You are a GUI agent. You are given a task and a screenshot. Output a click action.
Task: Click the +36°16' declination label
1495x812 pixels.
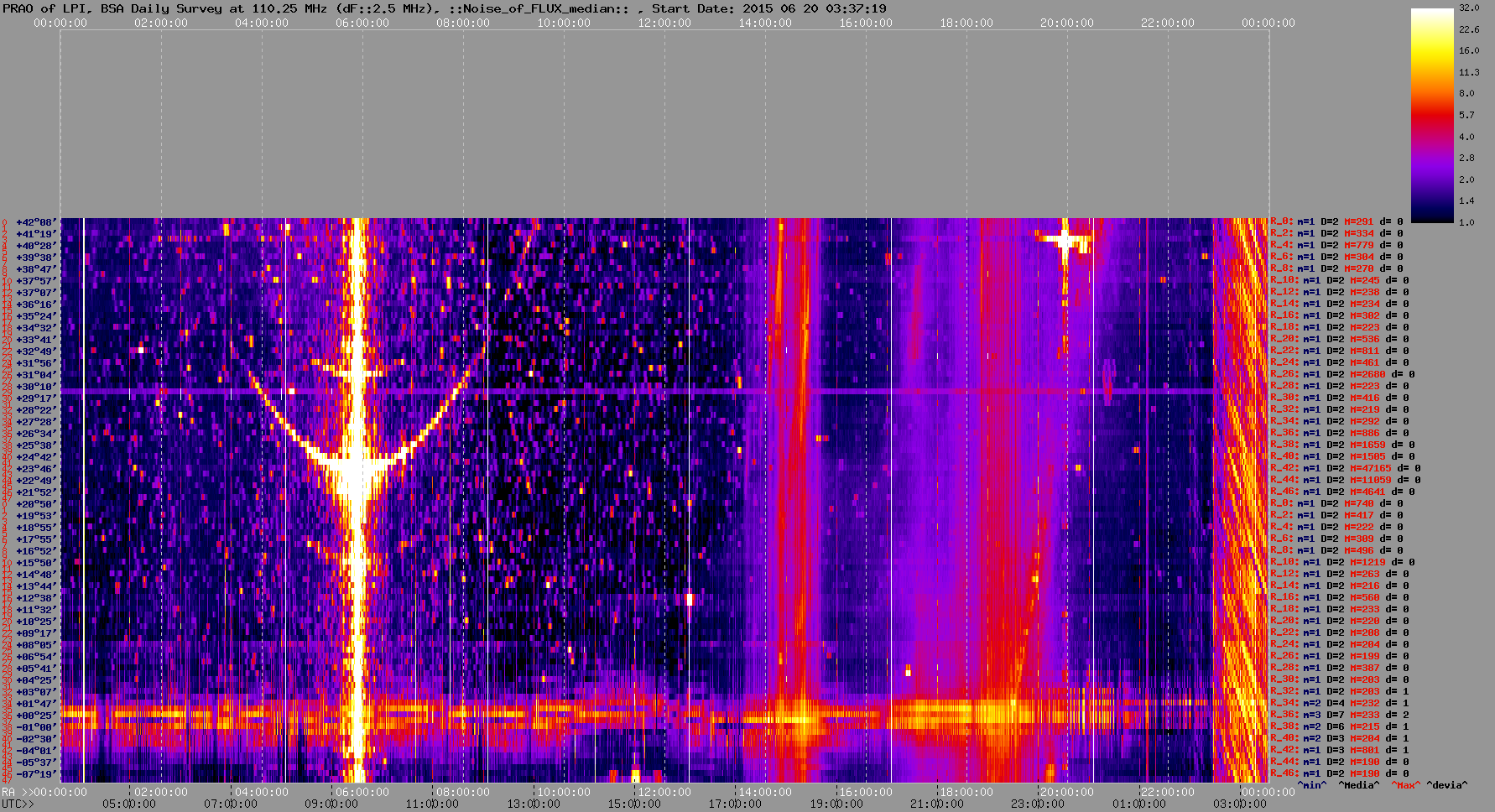coord(36,304)
